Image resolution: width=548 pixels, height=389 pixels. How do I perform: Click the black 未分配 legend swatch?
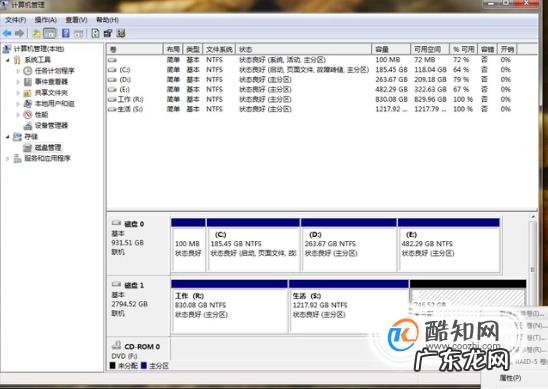click(113, 366)
